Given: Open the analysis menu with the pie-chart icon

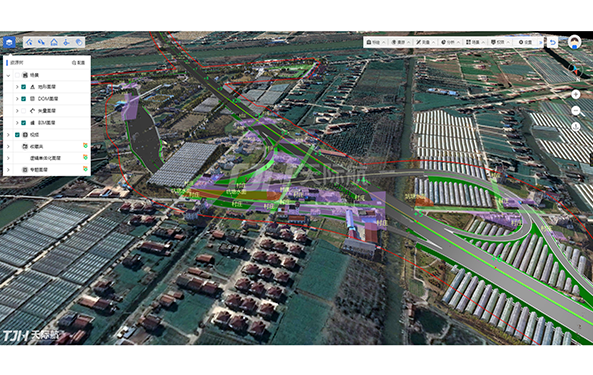Looking at the screenshot, I should pyautogui.click(x=450, y=42).
